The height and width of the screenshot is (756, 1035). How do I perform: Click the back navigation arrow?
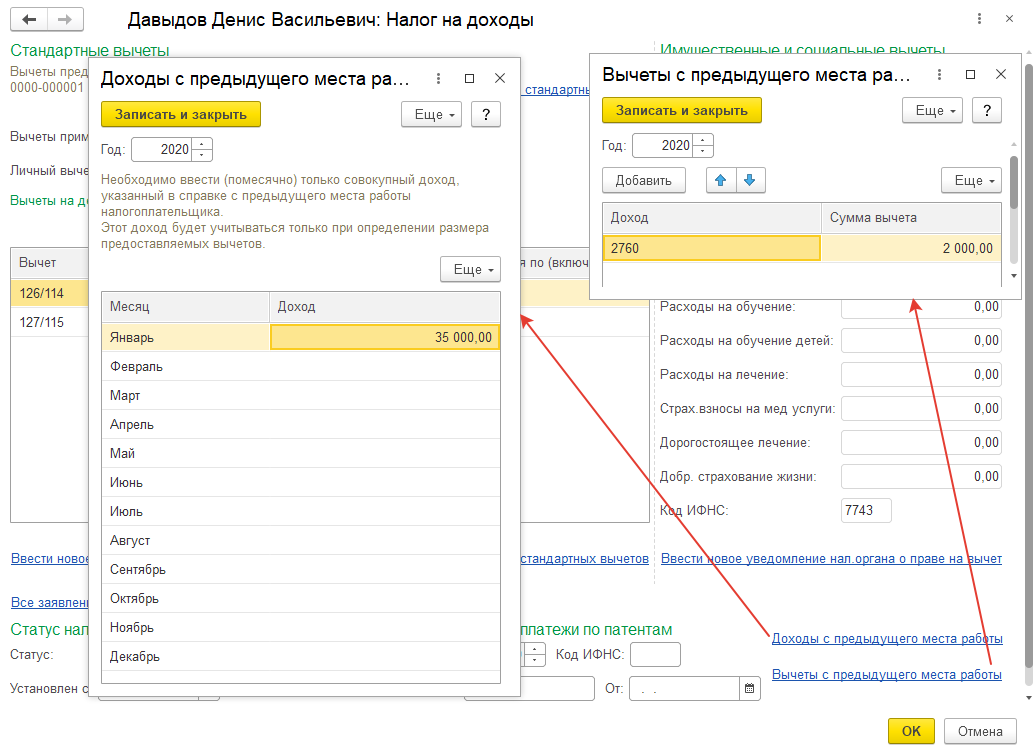tap(30, 19)
